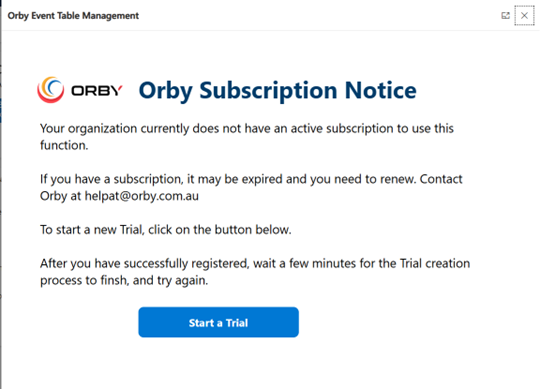Click the 'If you have a subscription' sentence

[x=251, y=187]
